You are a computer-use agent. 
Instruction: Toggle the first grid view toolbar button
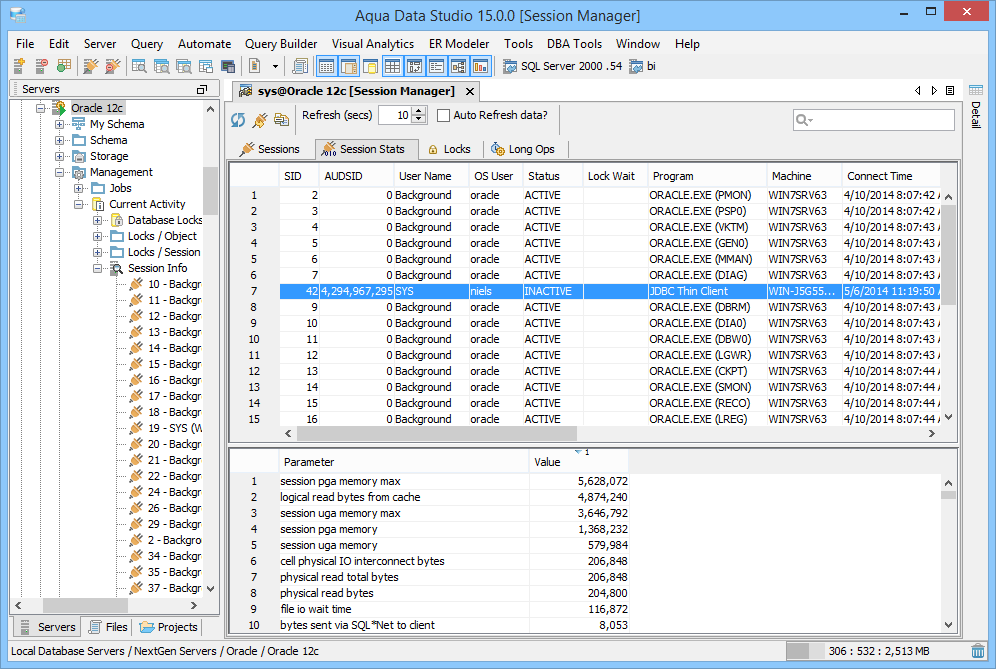tap(326, 66)
